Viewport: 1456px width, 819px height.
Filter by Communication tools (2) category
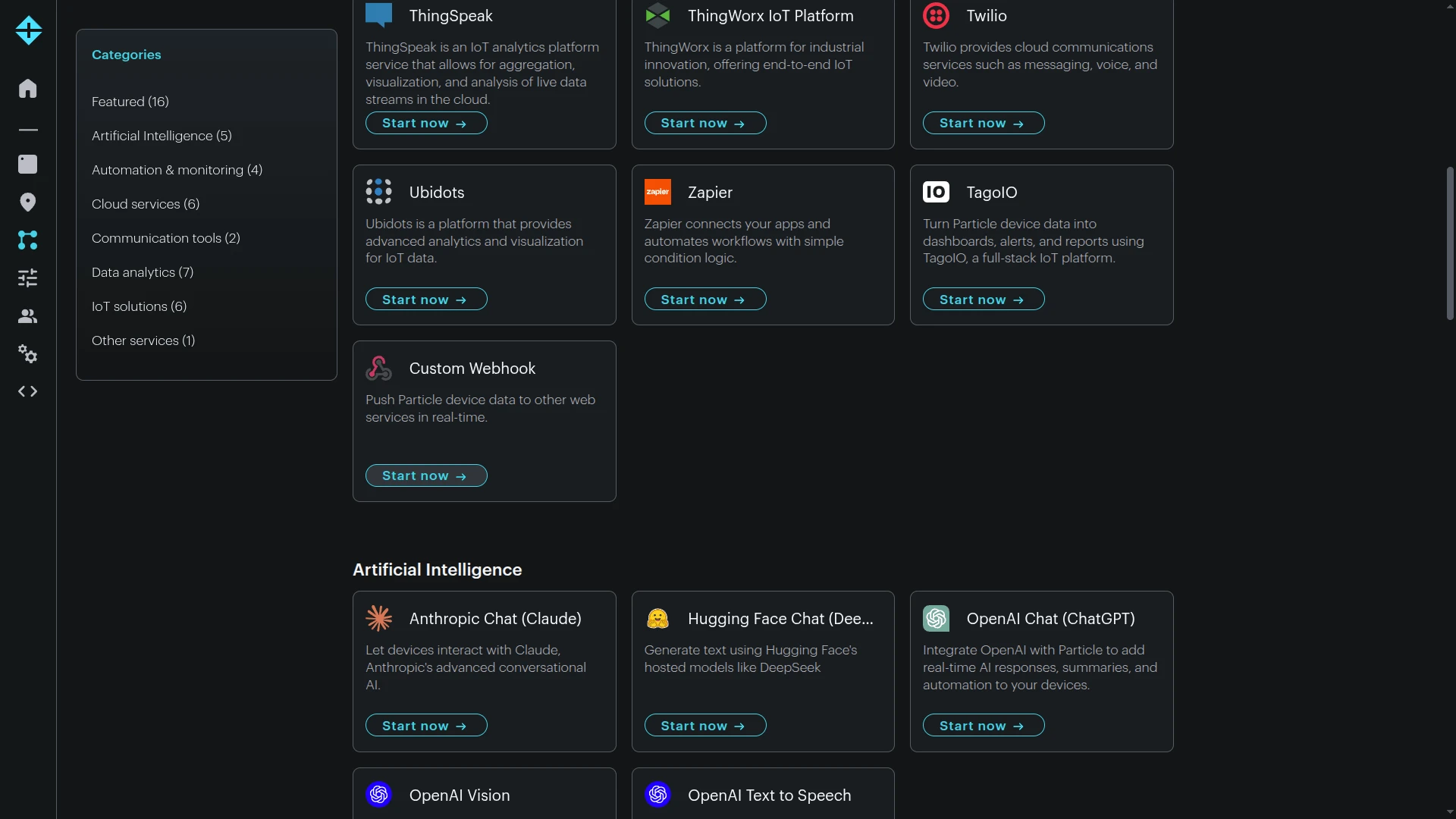click(x=166, y=238)
